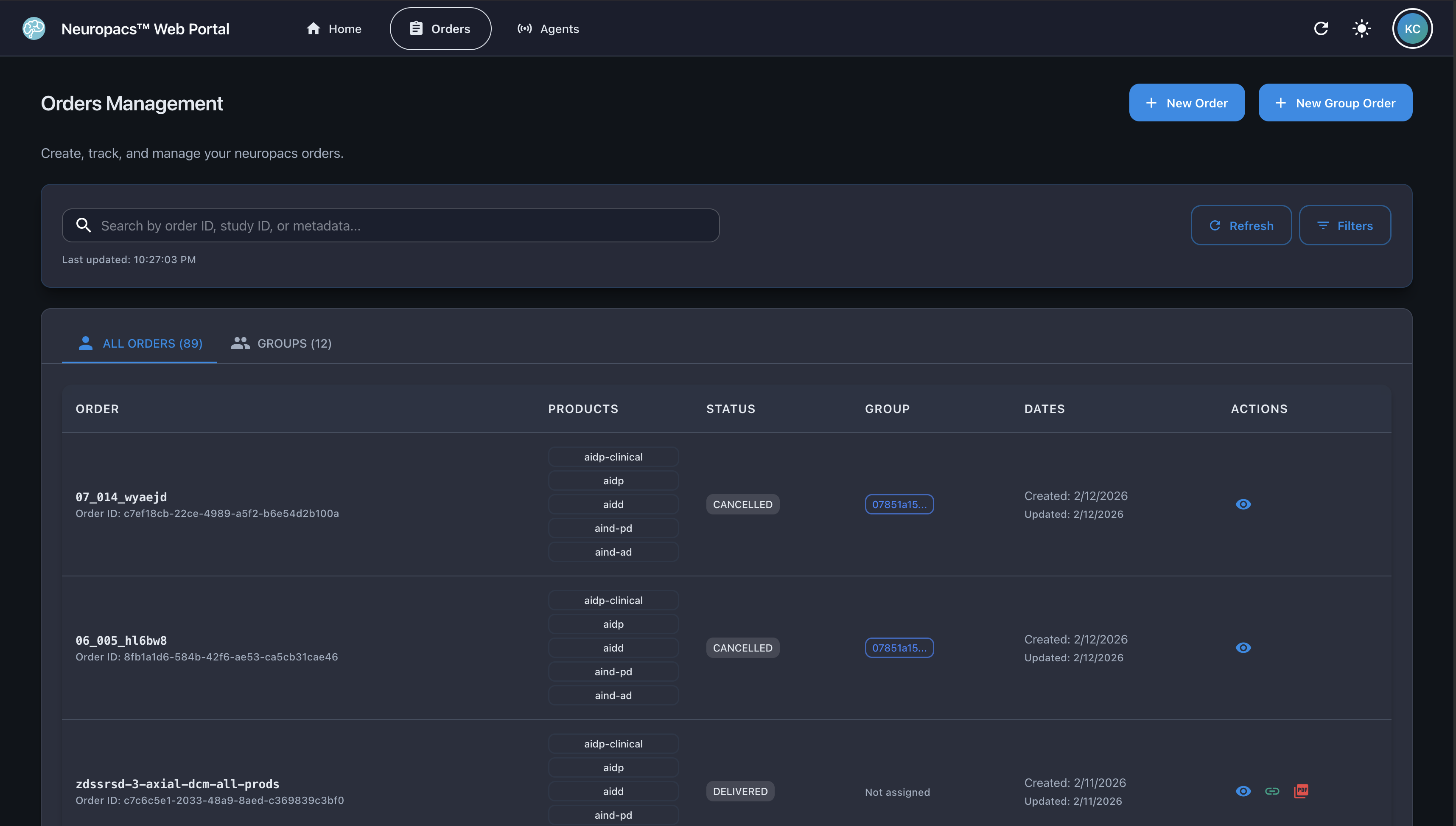The image size is (1456, 826).
Task: Open the Filters dropdown
Action: point(1345,225)
